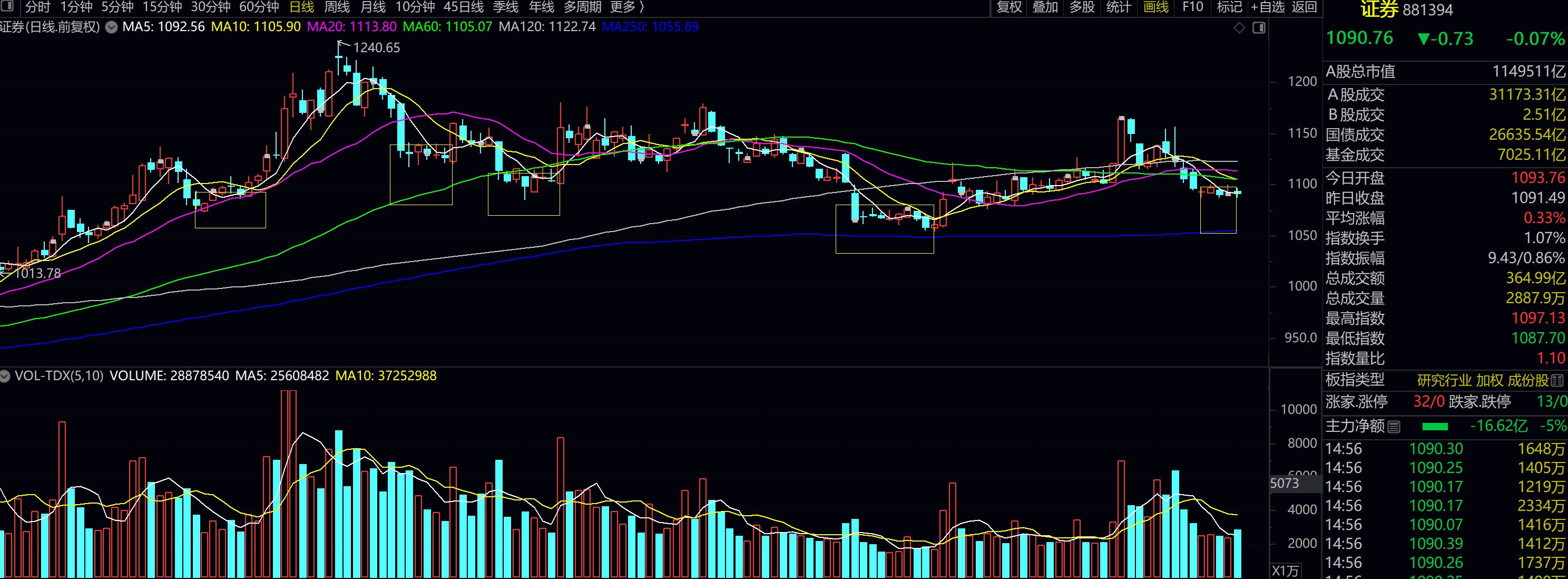1568x579 pixels.
Task: Click +自选 to add to watchlist
Action: tap(1267, 7)
